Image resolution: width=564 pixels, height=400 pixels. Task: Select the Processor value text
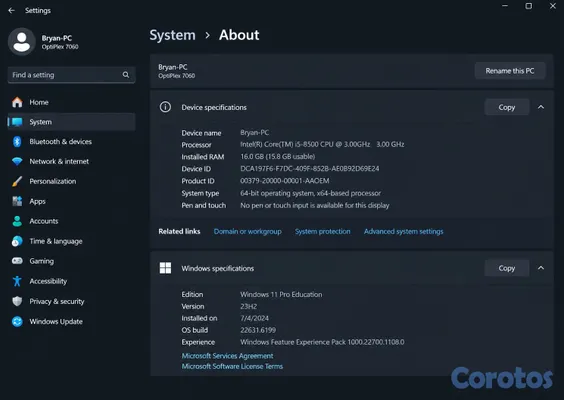[322, 144]
